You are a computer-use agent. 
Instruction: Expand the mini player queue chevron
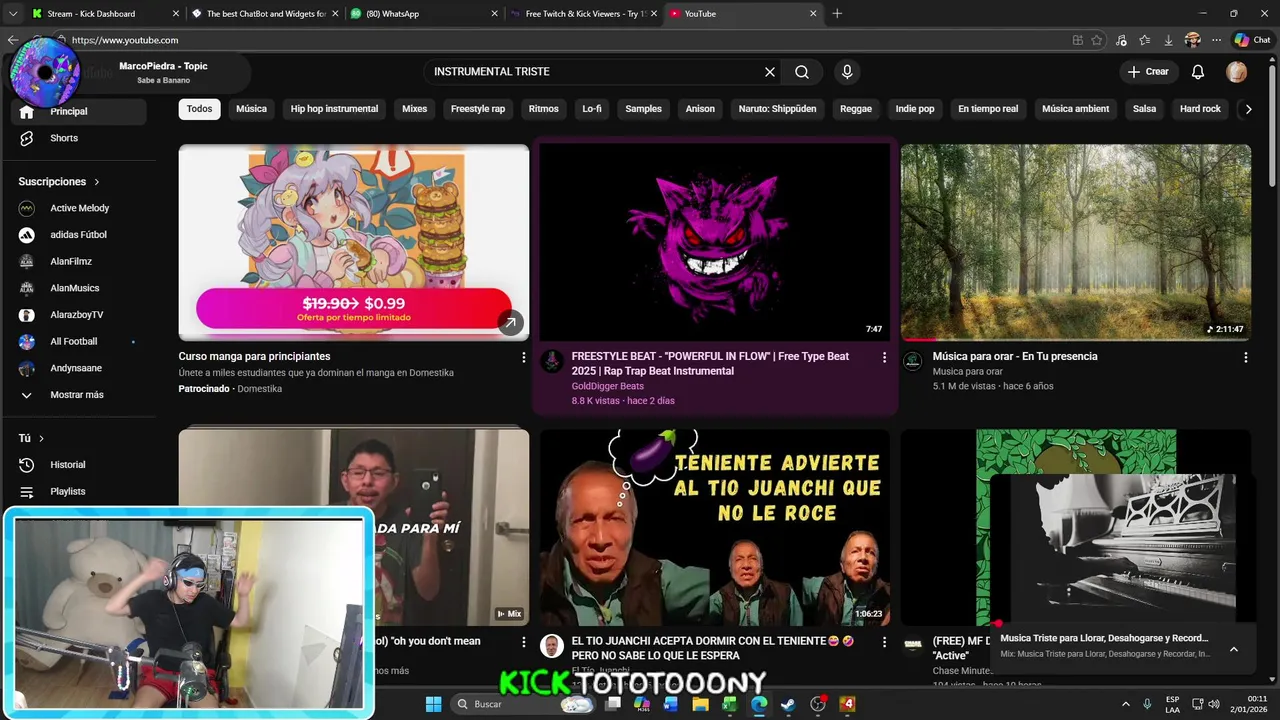tap(1234, 649)
